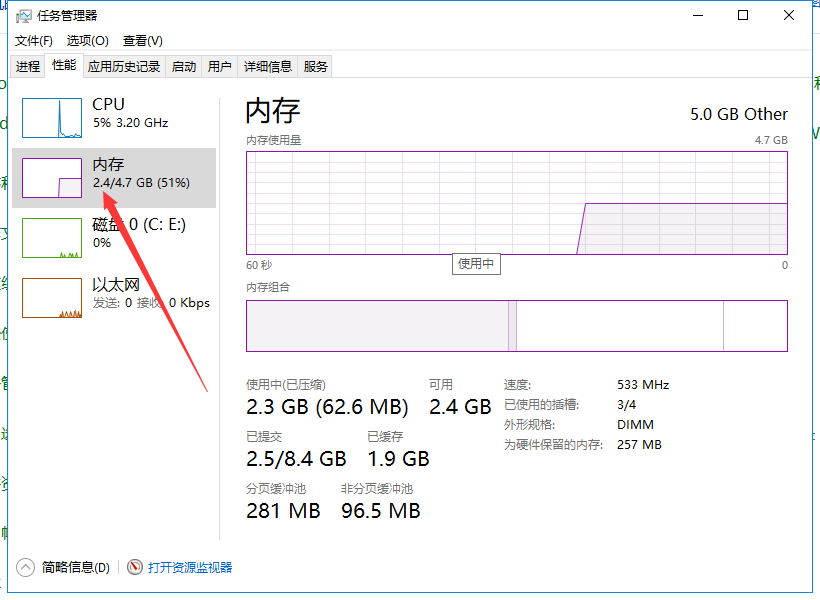Image resolution: width=820 pixels, height=600 pixels.
Task: Click the 5.0 GB Other label
Action: 738,114
